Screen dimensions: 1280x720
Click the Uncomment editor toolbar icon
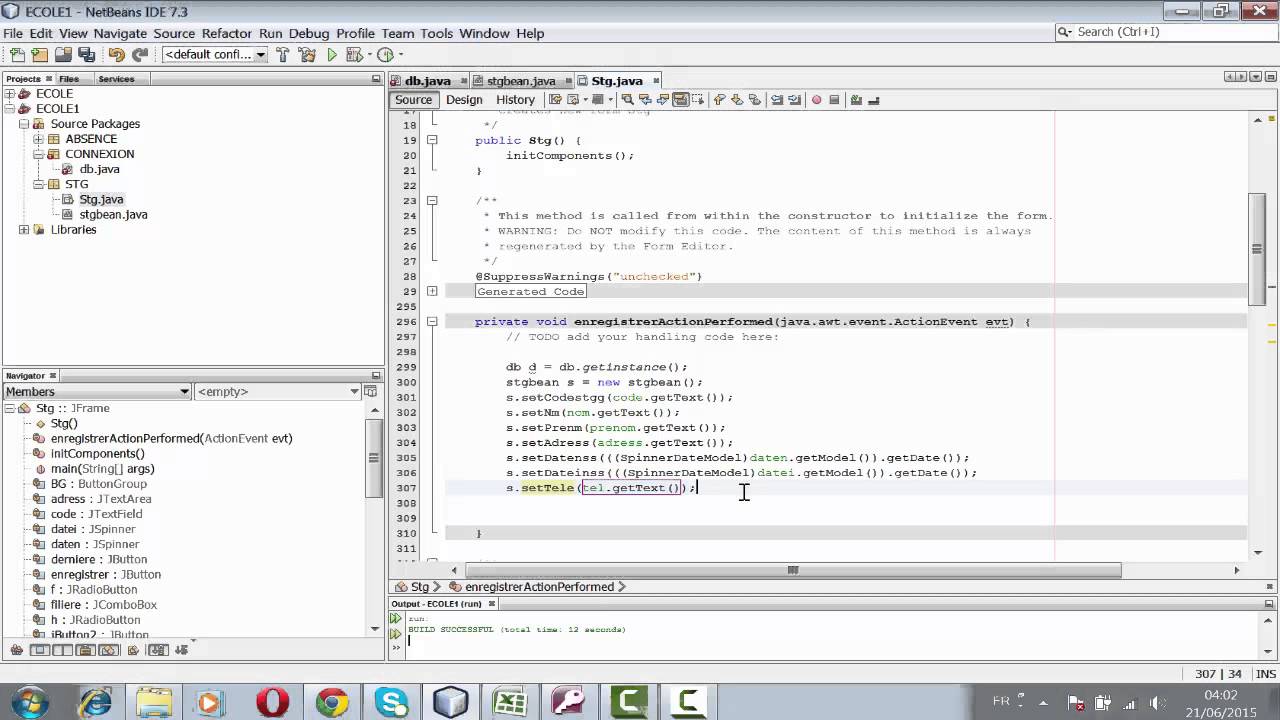pos(874,100)
